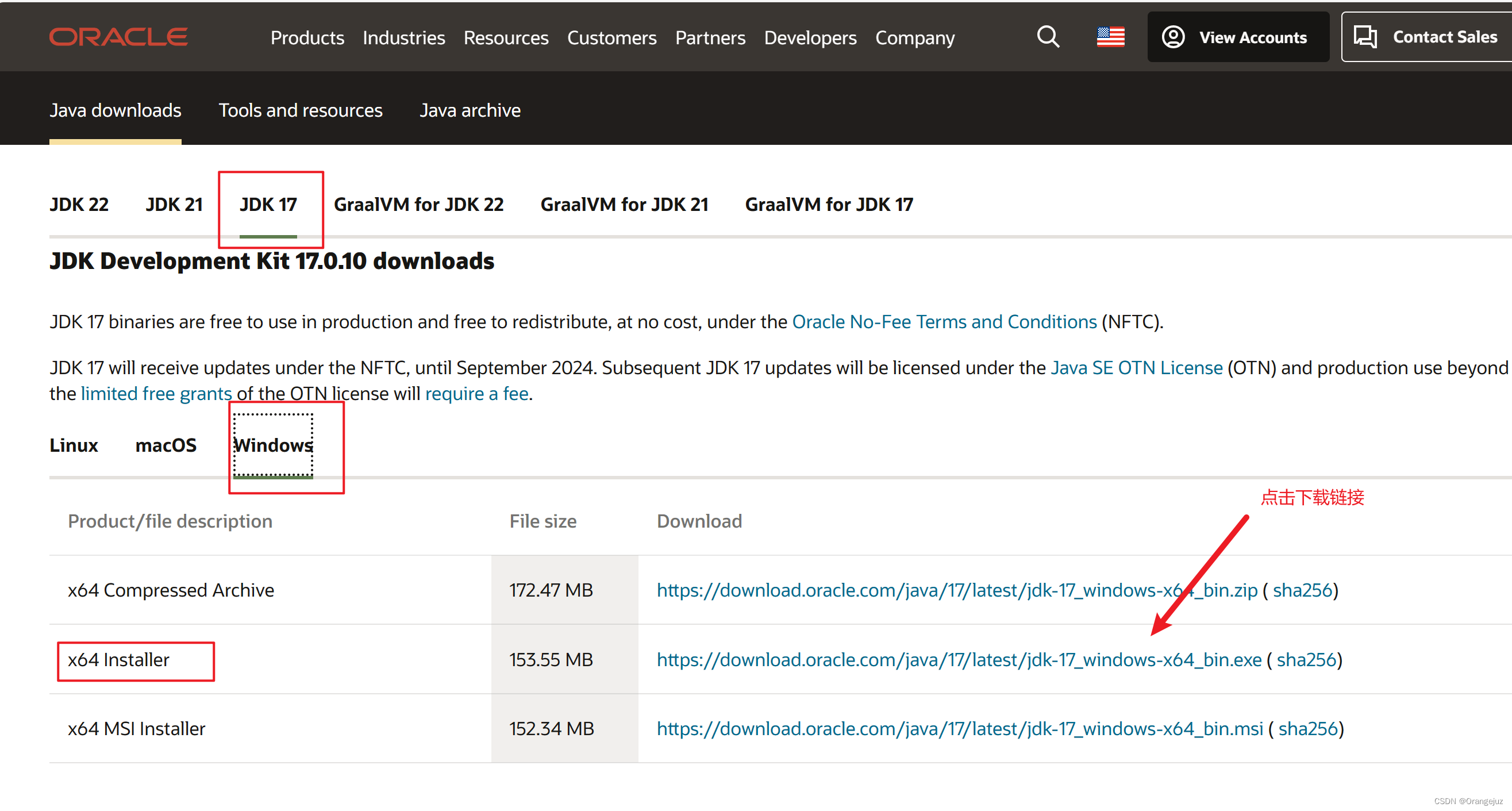Click the Contact Sales button
This screenshot has height=811, width=1512.
tap(1426, 37)
